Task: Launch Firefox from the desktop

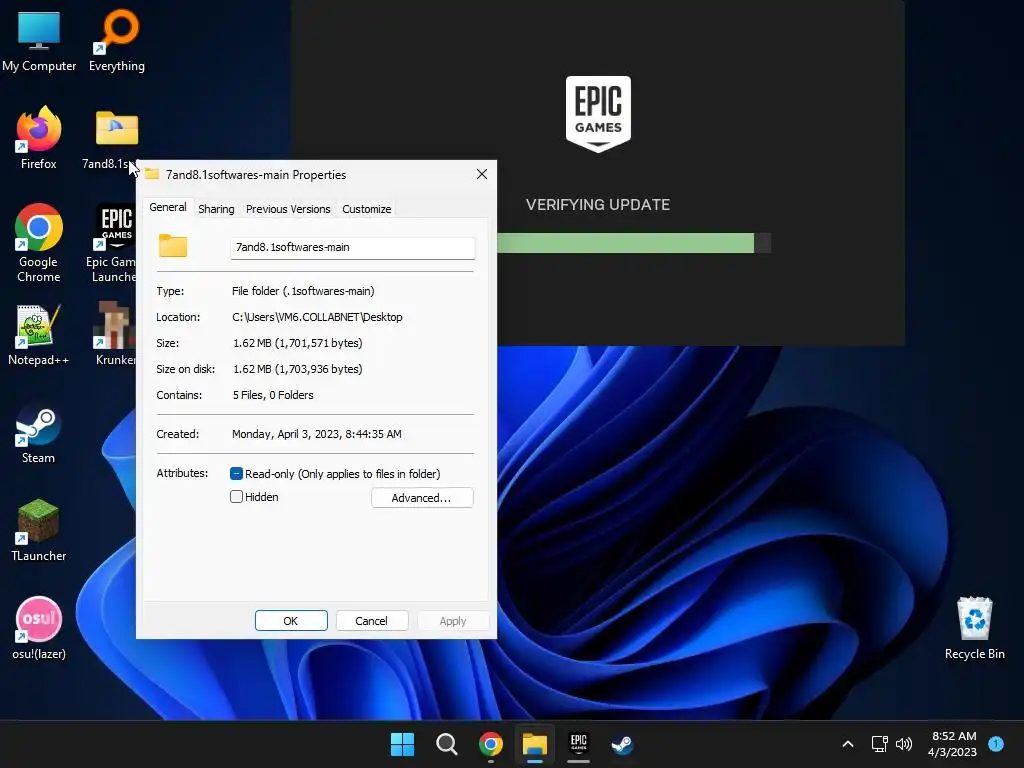Action: pyautogui.click(x=39, y=138)
